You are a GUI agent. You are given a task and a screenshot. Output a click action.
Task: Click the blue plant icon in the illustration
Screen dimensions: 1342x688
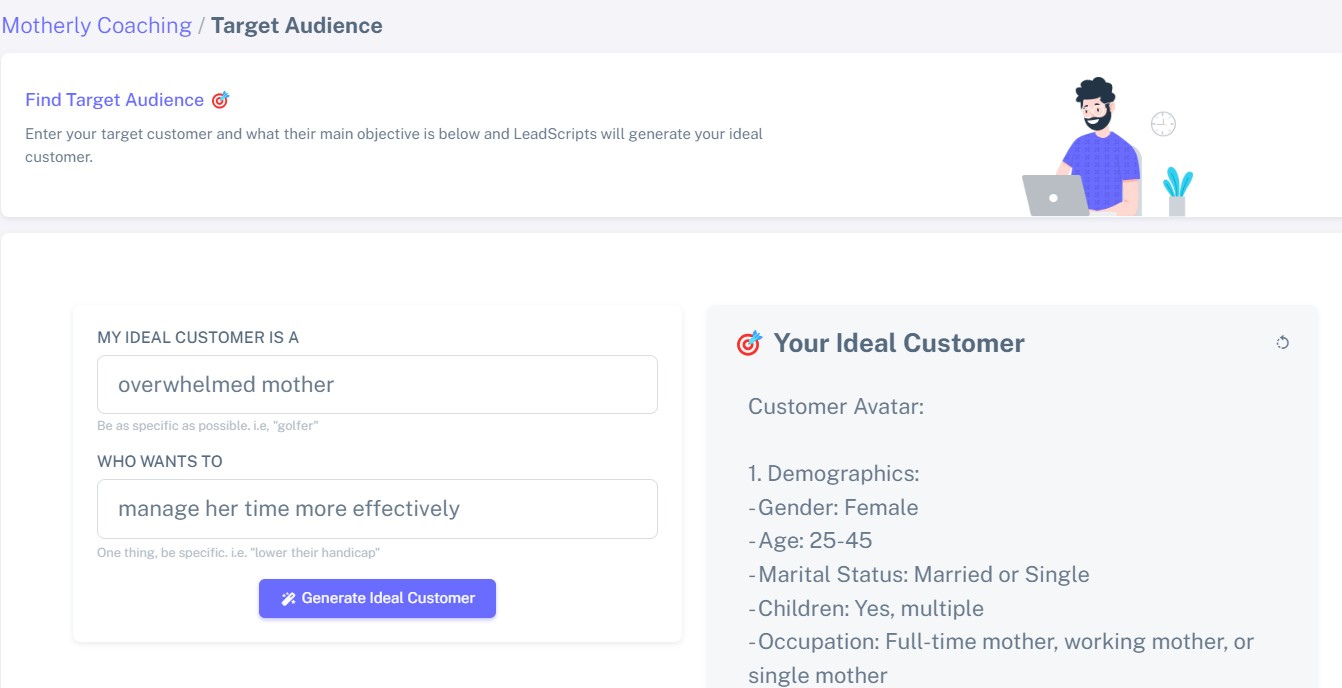pyautogui.click(x=1177, y=188)
